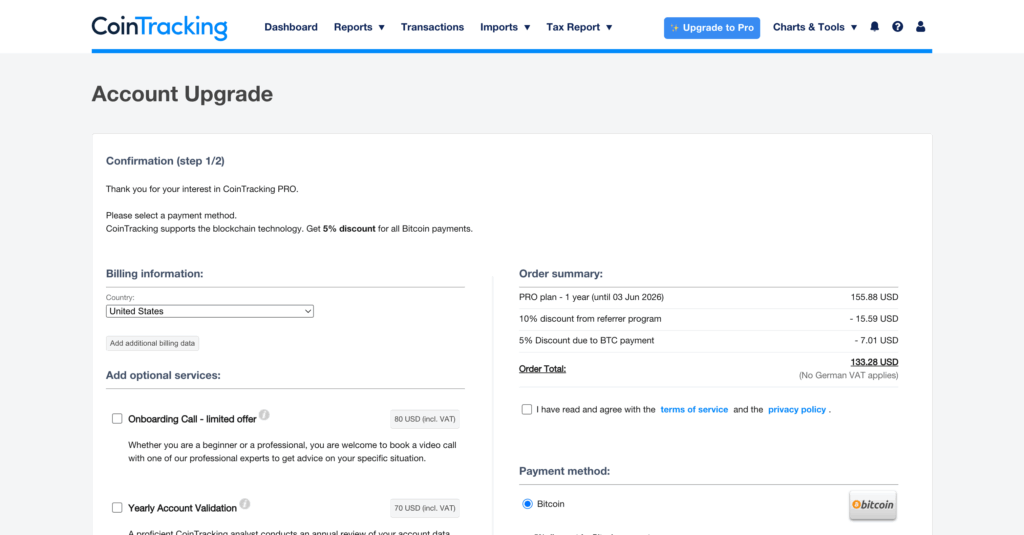Show info icon for Onboarding Call
The height and width of the screenshot is (535, 1024).
(x=264, y=415)
